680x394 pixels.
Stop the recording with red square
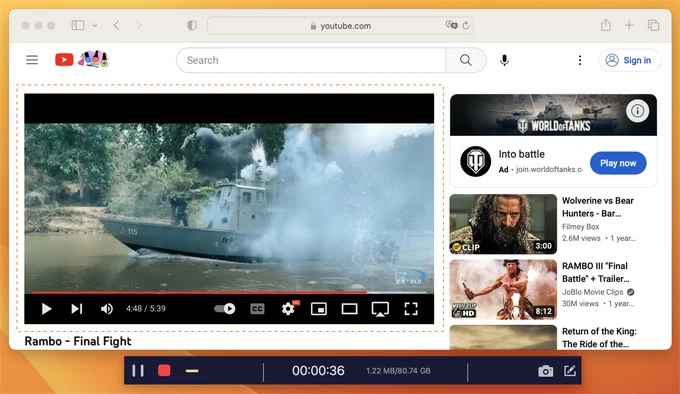pos(164,371)
